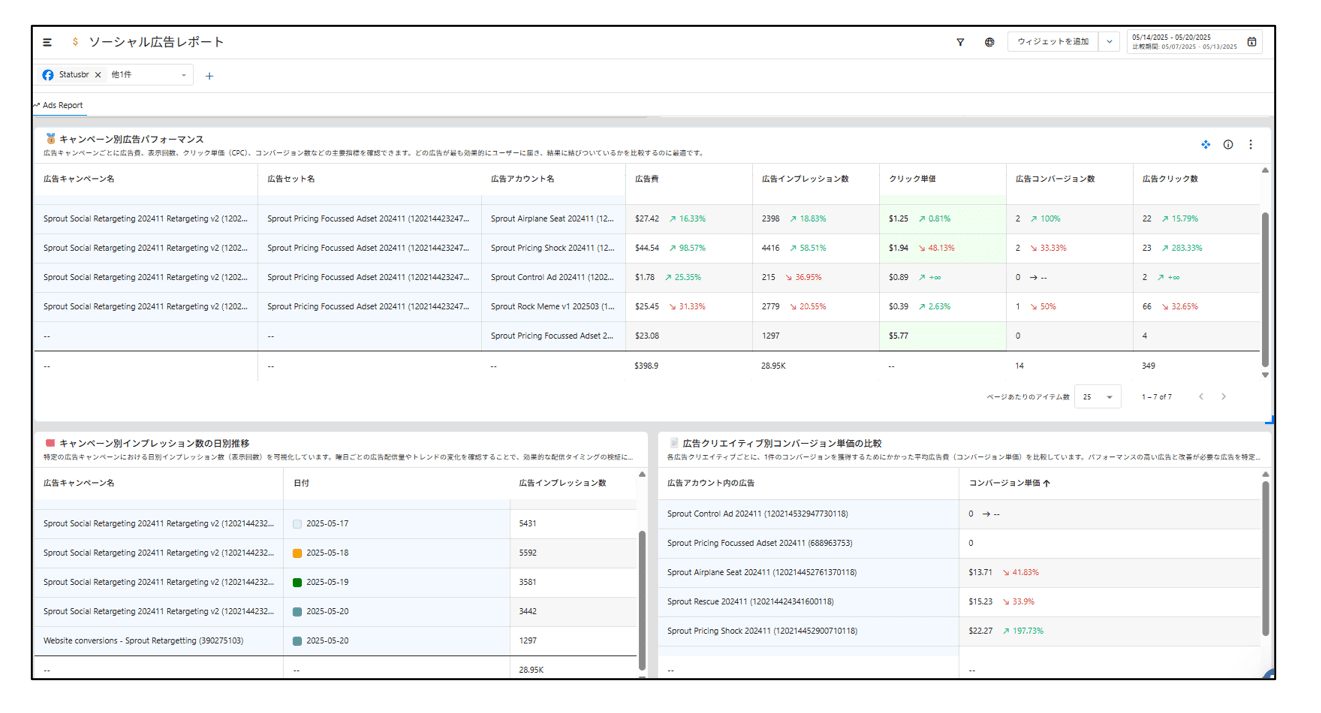Click the blue move widget icon
Image resolution: width=1321 pixels, height=713 pixels.
click(x=1205, y=145)
